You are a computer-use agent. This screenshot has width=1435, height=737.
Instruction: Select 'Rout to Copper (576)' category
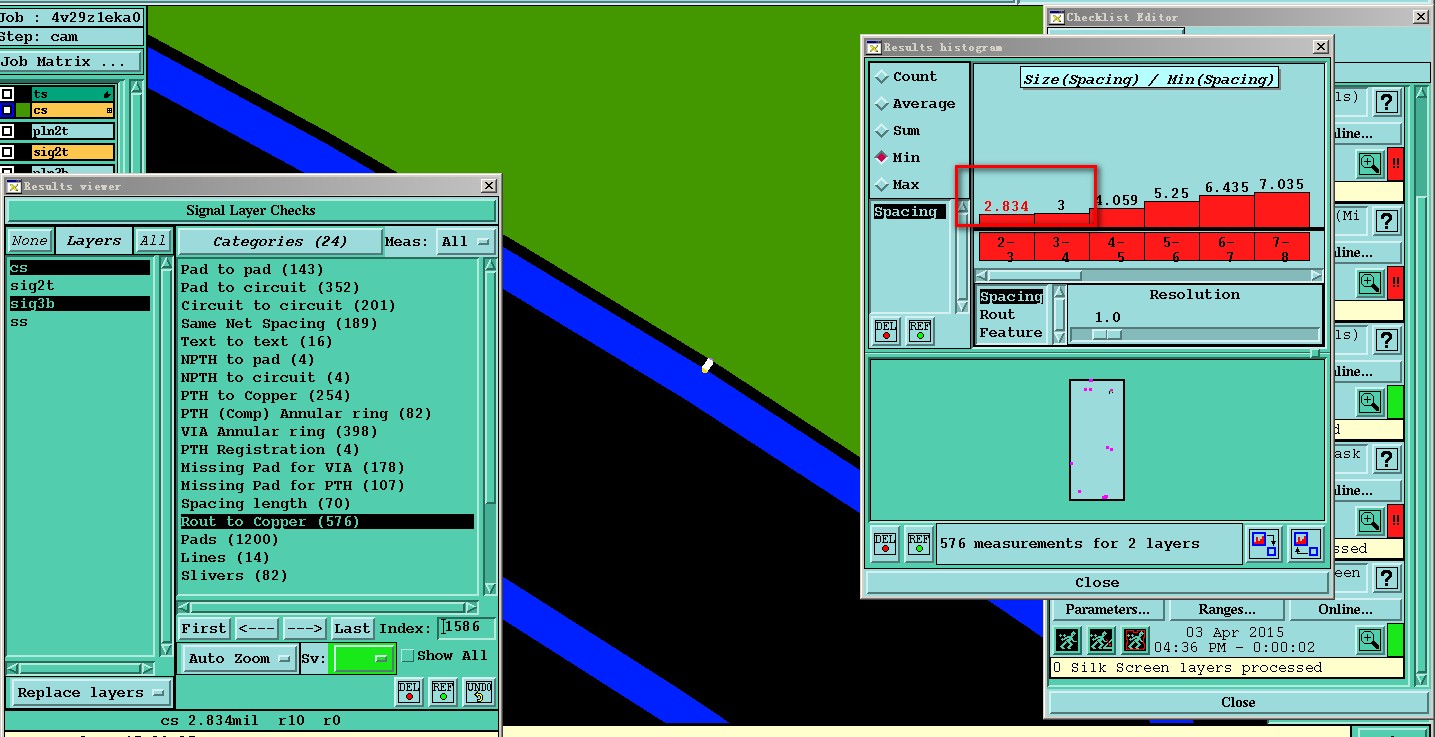coord(326,521)
